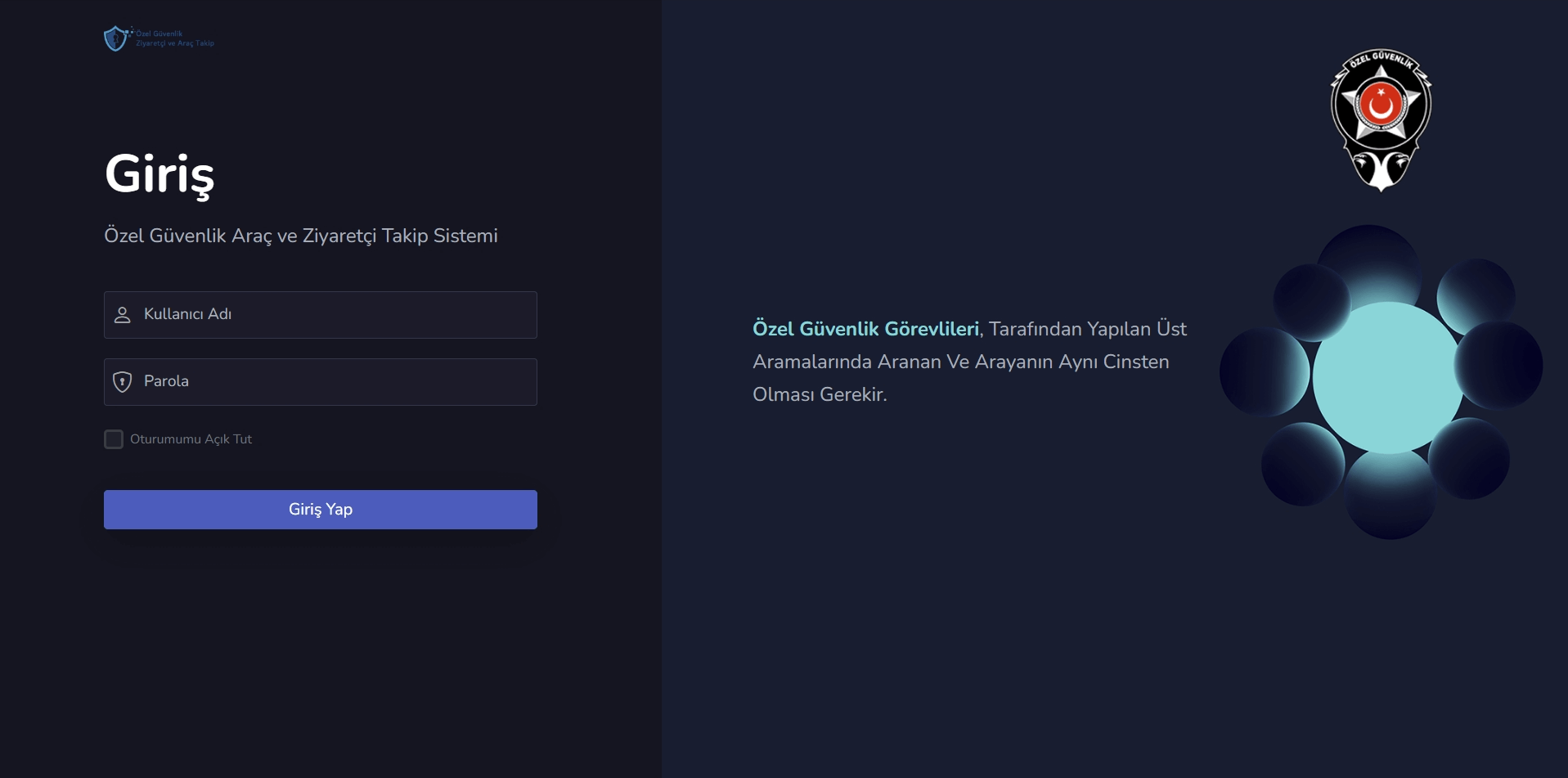This screenshot has width=1568, height=778.
Task: Click the leftmost dark sphere graphic
Action: coord(1263,371)
